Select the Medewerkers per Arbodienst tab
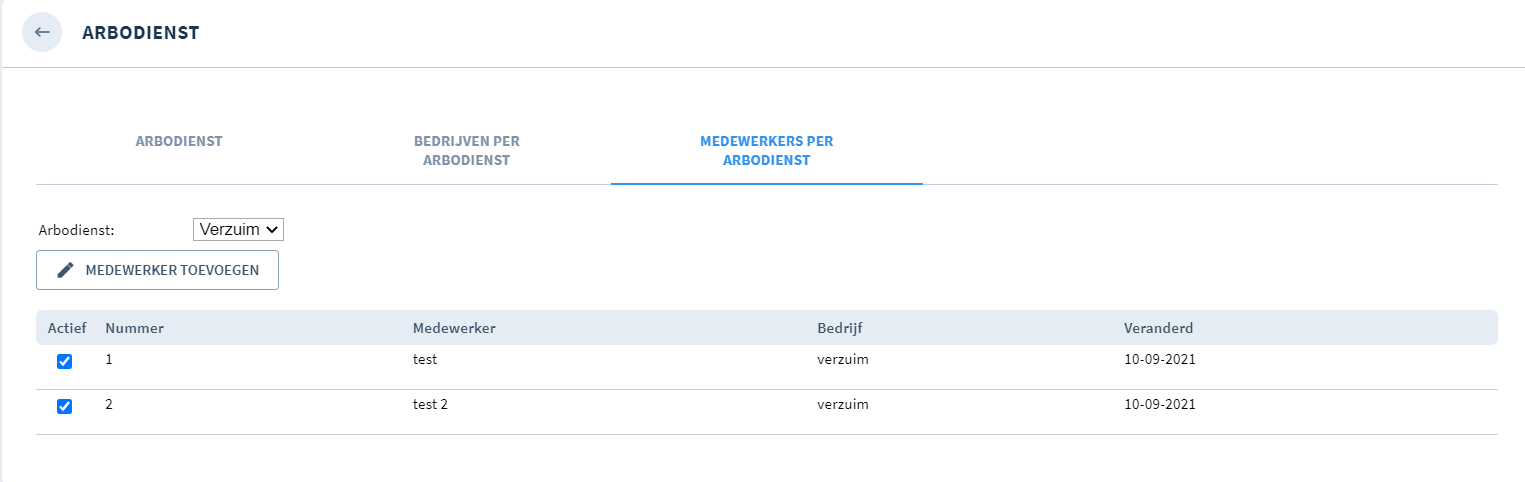The width and height of the screenshot is (1525, 482). coord(766,150)
